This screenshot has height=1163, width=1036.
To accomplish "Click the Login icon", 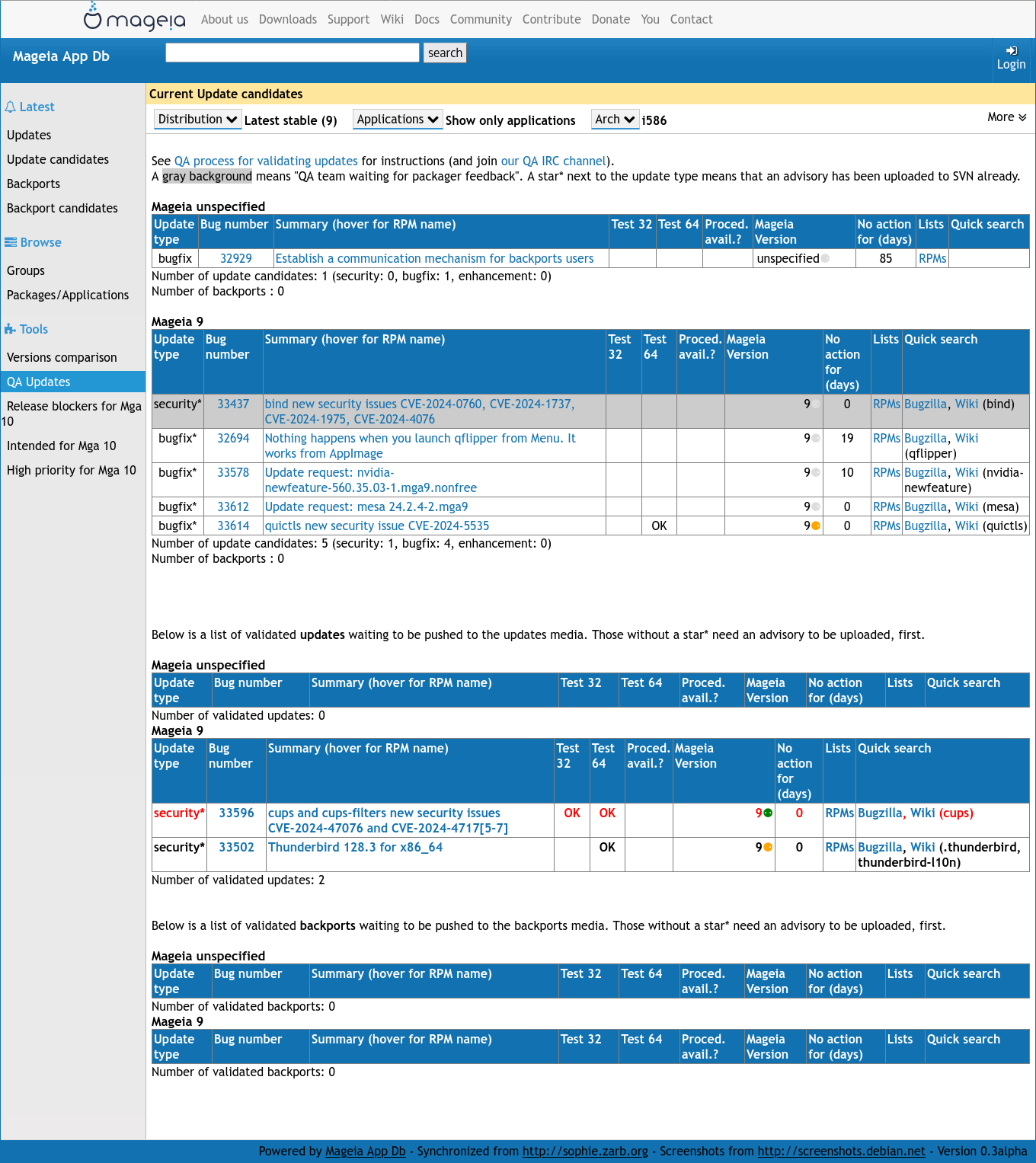I will coord(1012,50).
